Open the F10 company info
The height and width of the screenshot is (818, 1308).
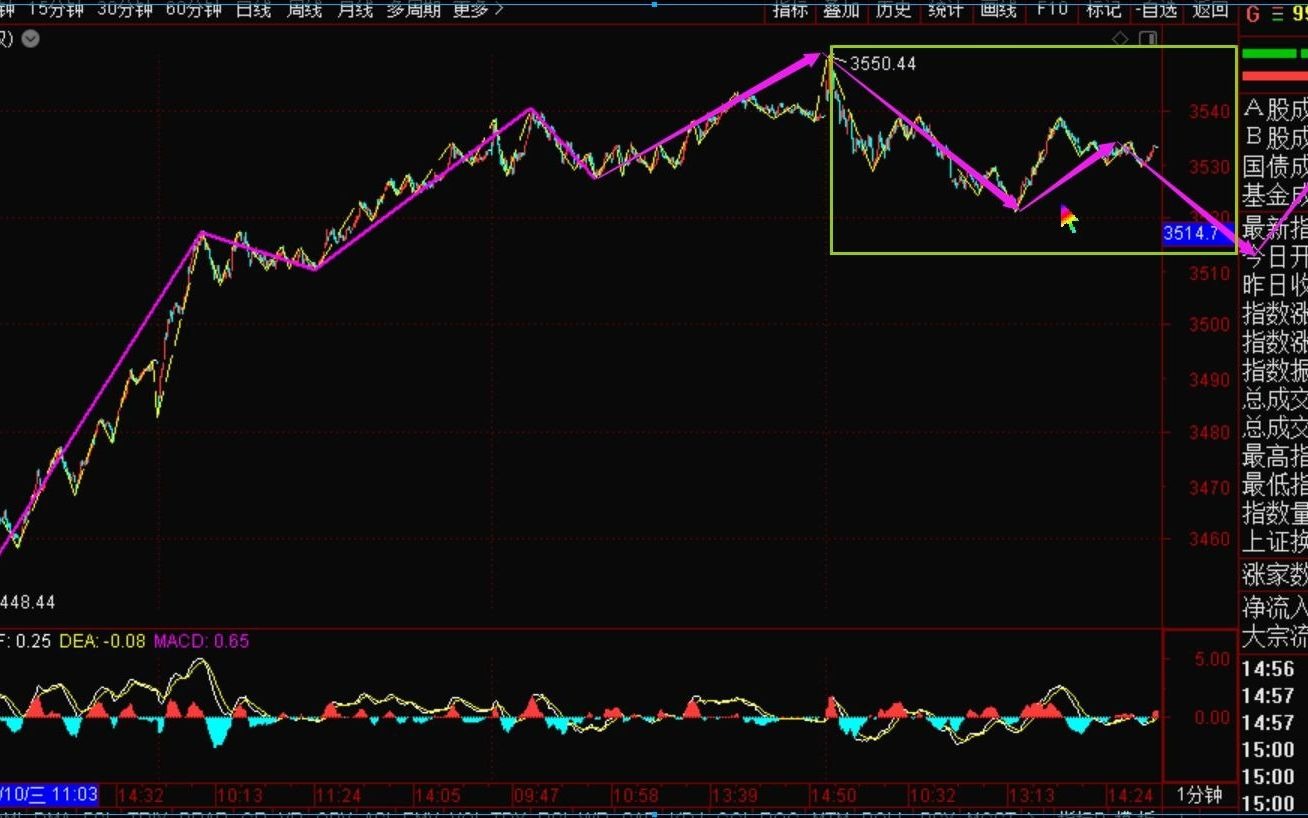(x=1052, y=9)
